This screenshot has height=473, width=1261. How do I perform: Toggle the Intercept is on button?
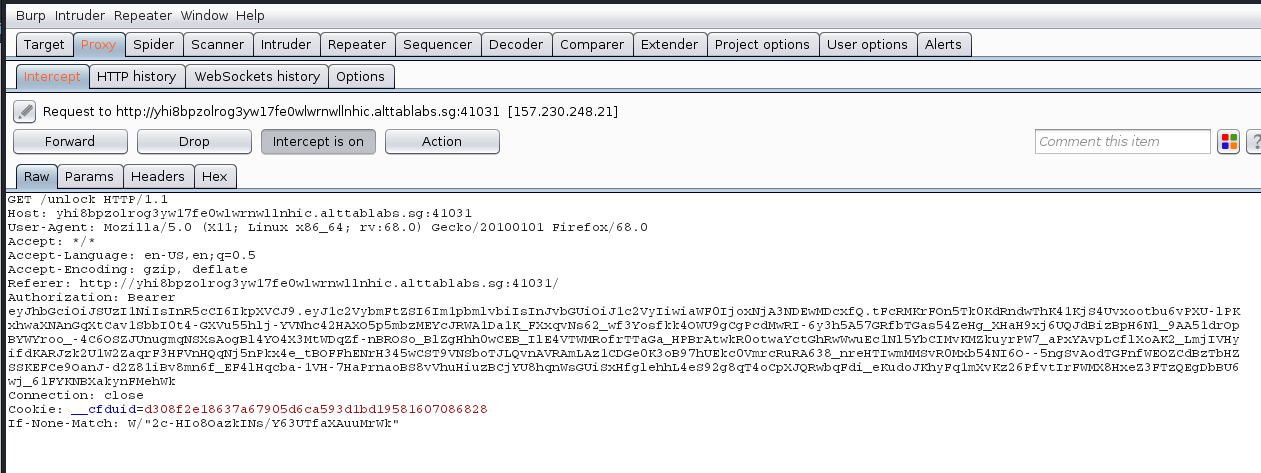click(318, 142)
